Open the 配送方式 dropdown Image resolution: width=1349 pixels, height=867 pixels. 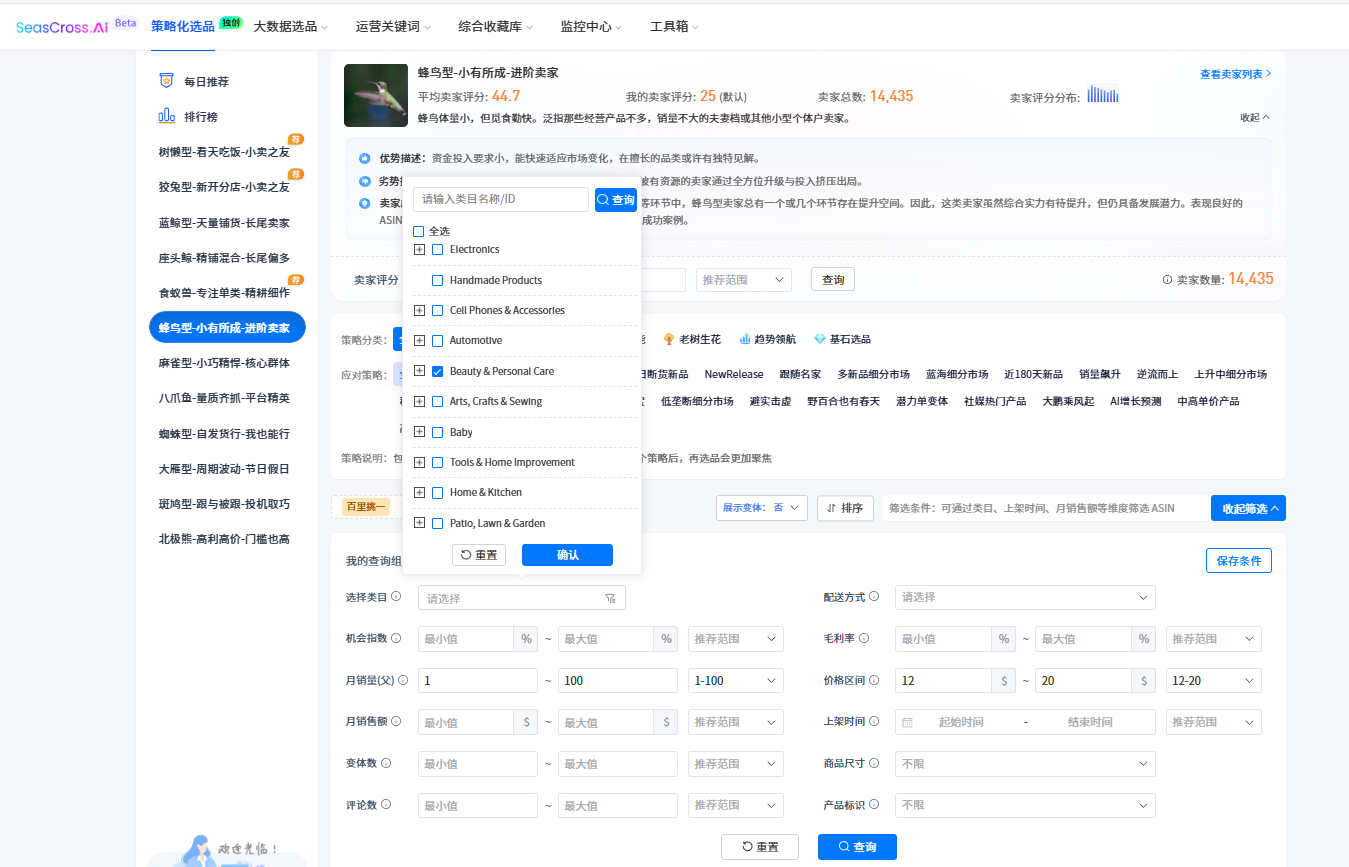[1025, 597]
